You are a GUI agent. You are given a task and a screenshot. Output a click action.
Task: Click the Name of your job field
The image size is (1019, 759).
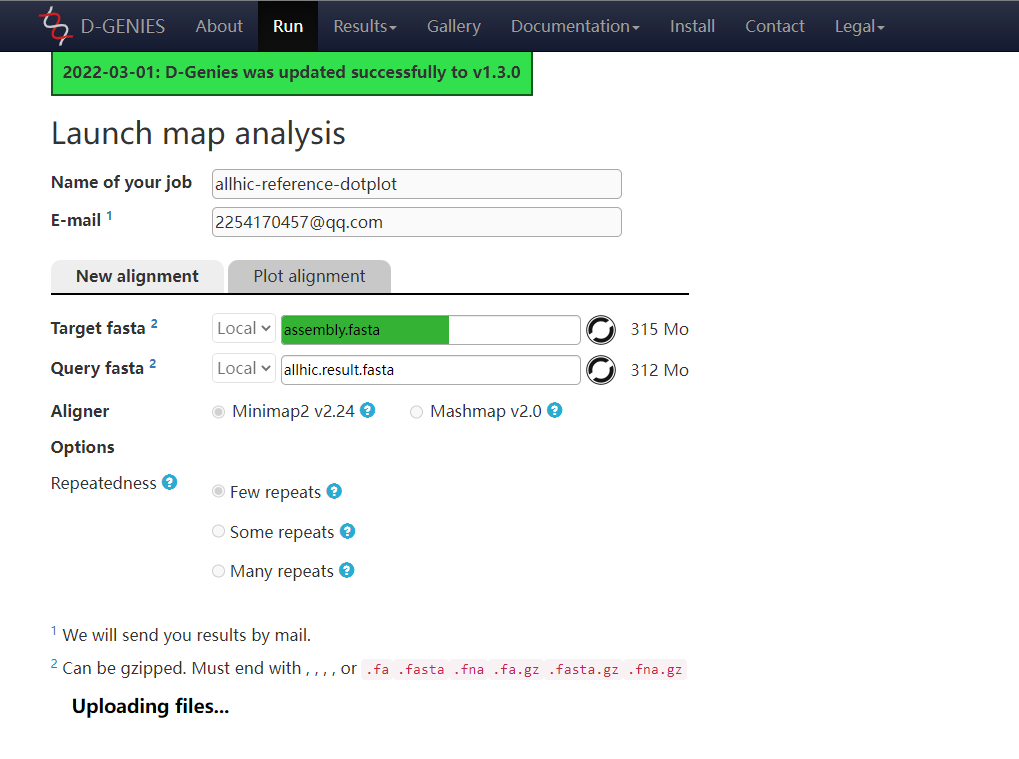416,184
